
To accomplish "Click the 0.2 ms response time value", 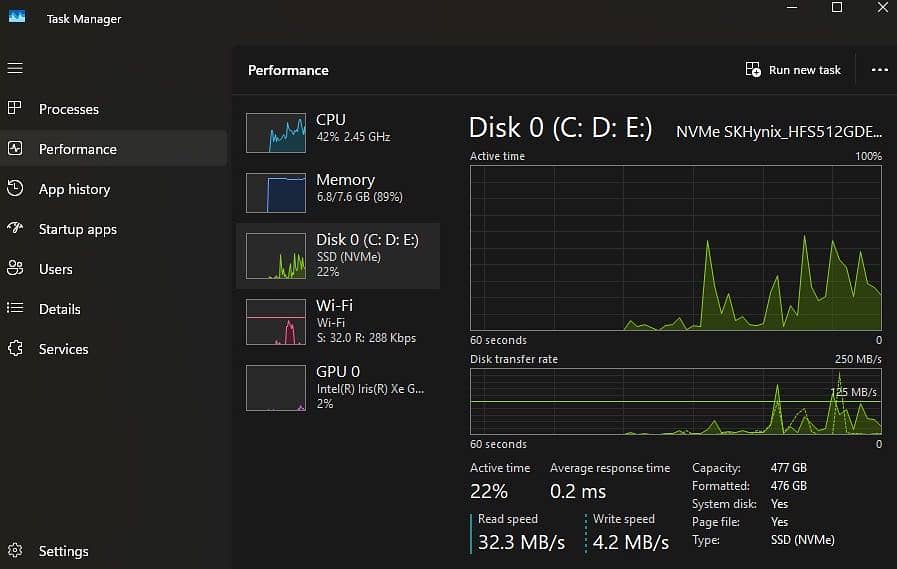I will (577, 491).
